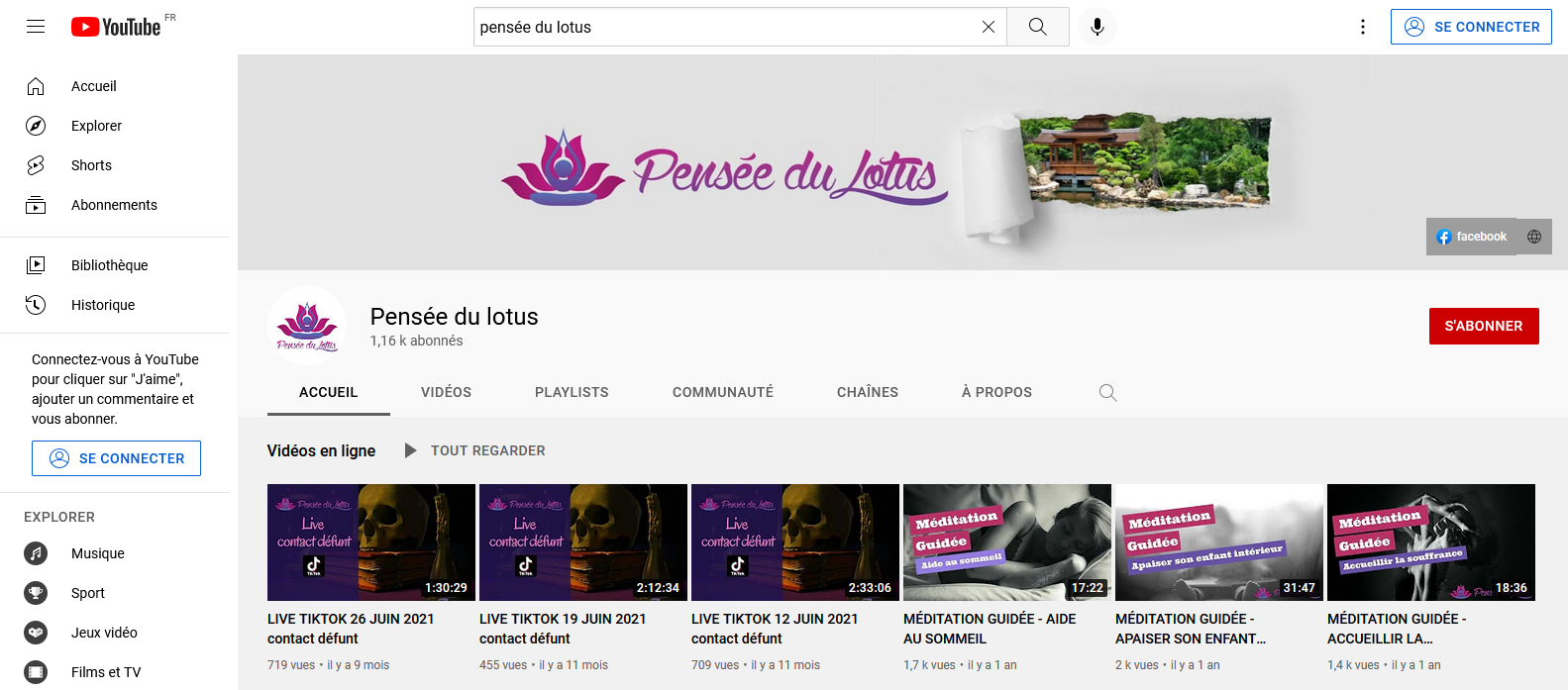Open the facebook link on banner
The height and width of the screenshot is (690, 1568).
(x=1471, y=237)
